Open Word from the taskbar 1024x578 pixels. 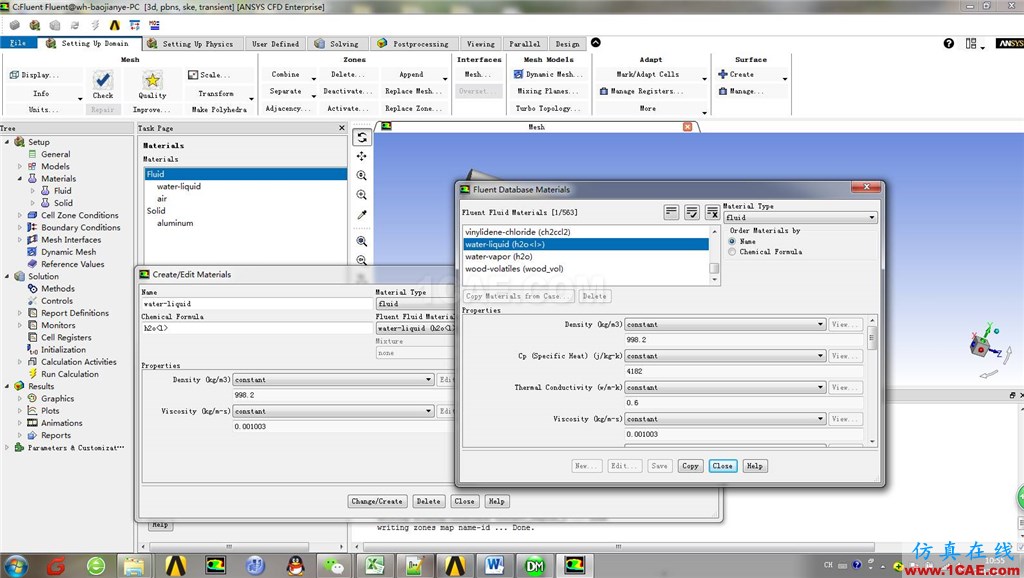click(494, 565)
